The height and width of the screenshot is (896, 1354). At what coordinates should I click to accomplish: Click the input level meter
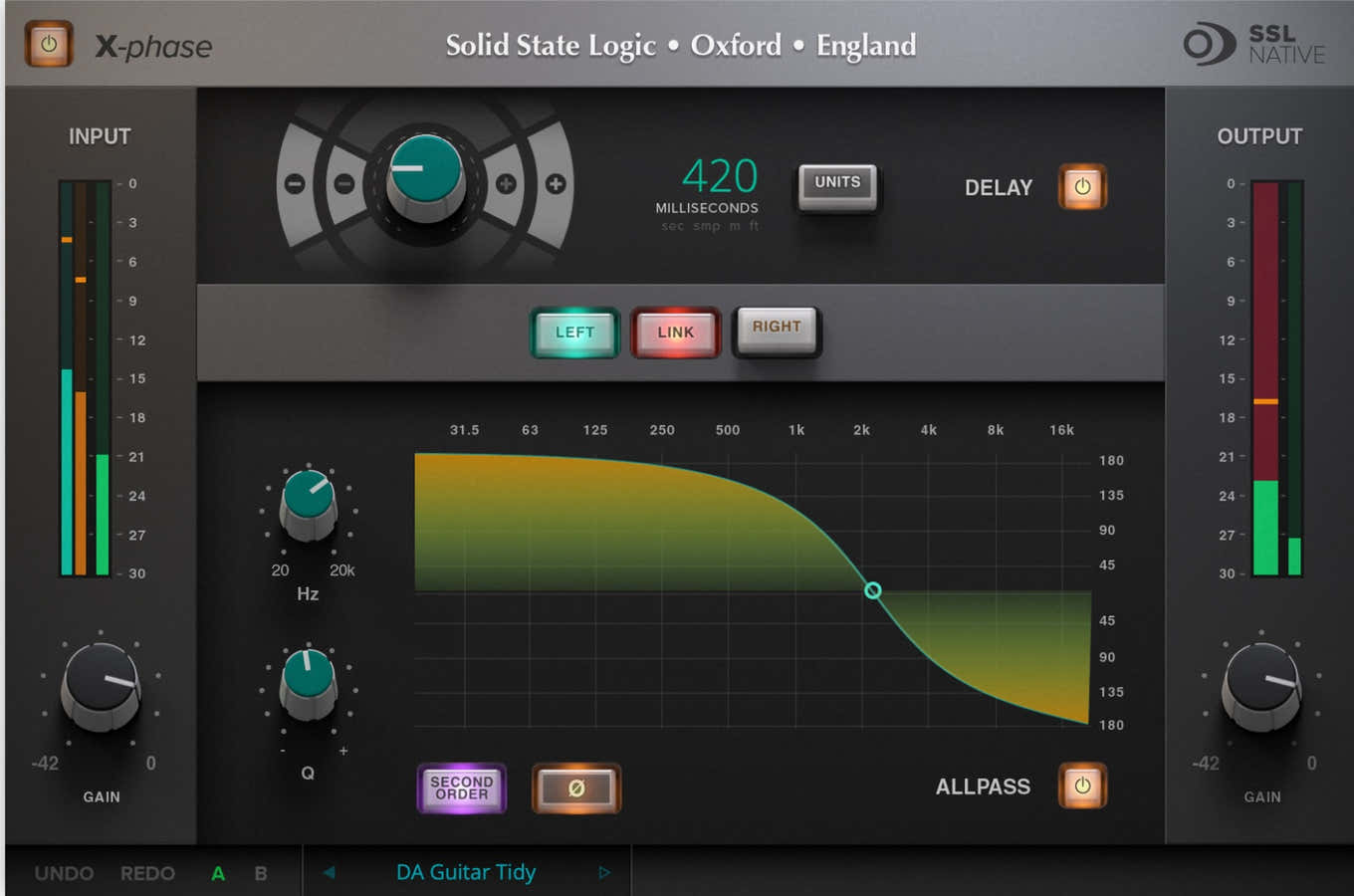coord(85,378)
